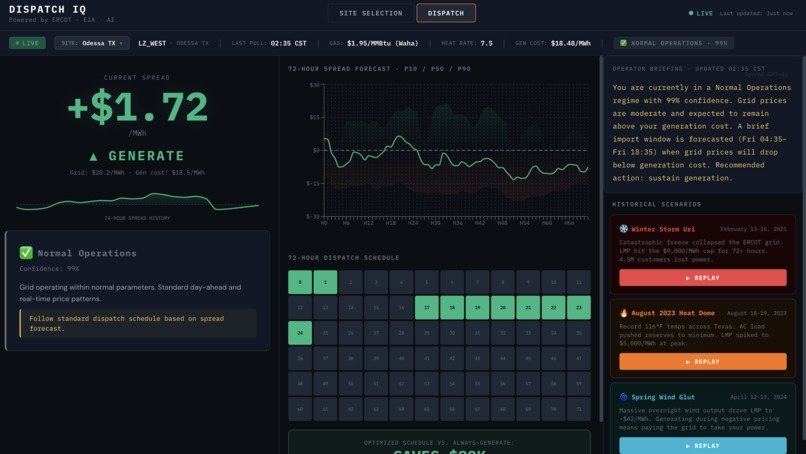Click the green checkmark in status badge
The height and width of the screenshot is (454, 806).
[623, 43]
